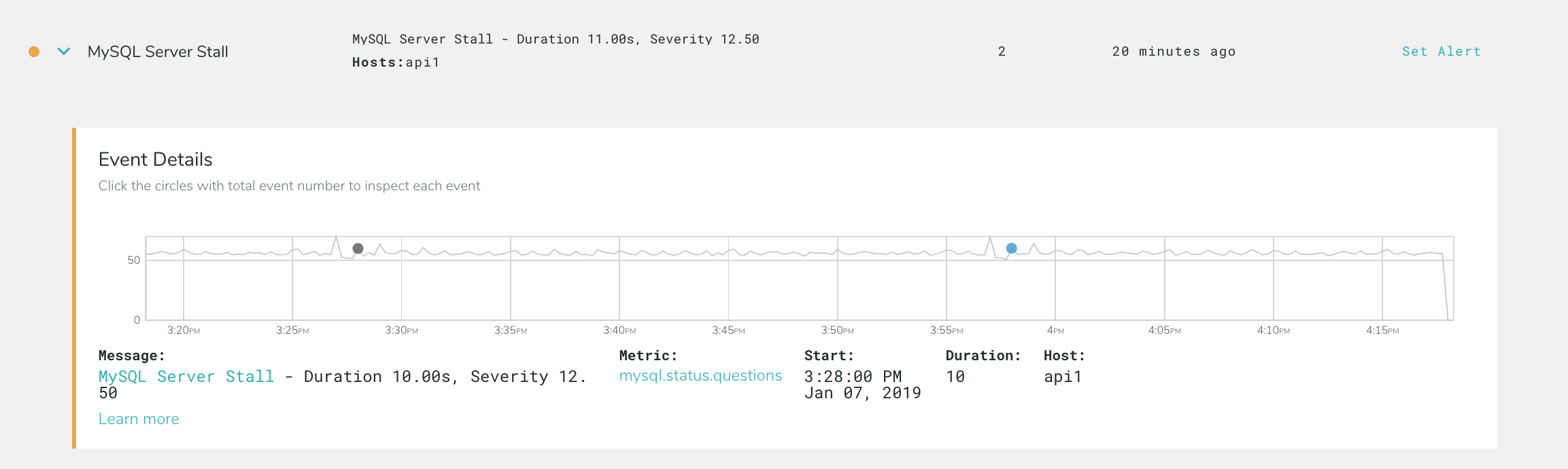Screen dimensions: 1568x469
Task: Click the duration value 10
Action: [x=955, y=377]
